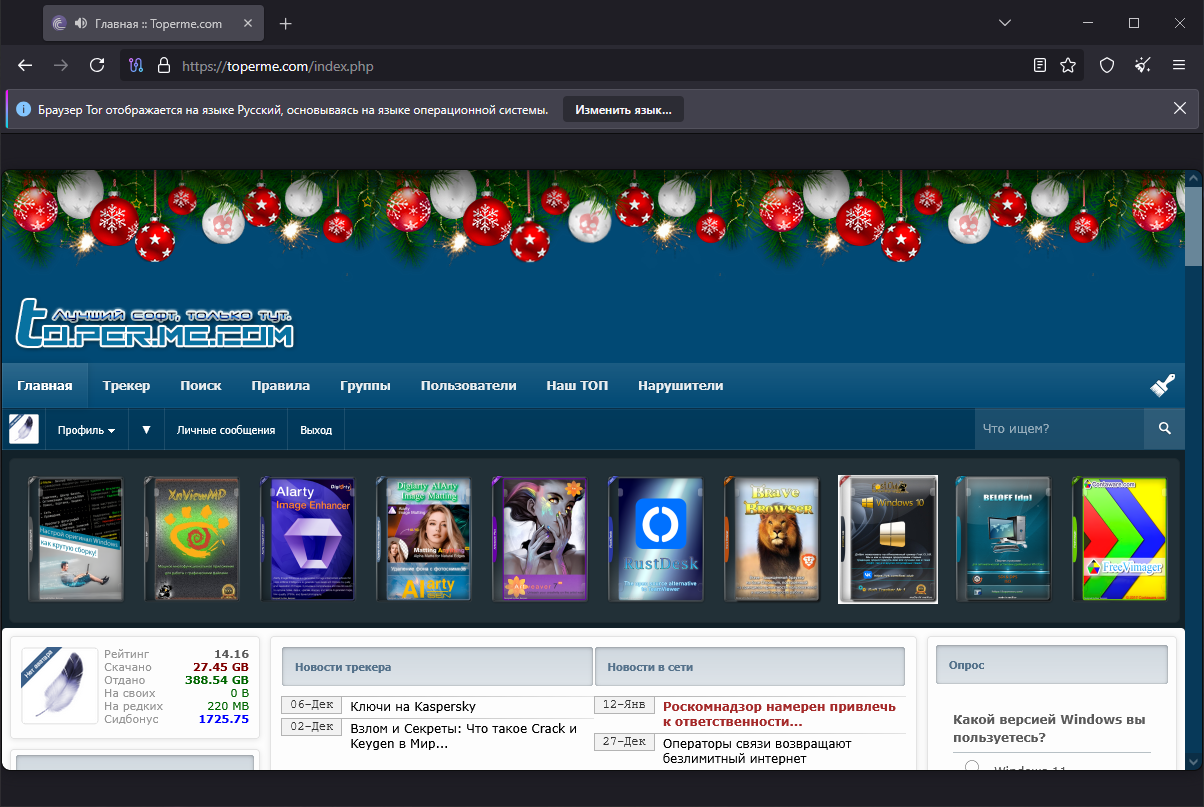1204x807 pixels.
Task: Open the Aiarty Image Matting cover
Action: click(x=423, y=539)
